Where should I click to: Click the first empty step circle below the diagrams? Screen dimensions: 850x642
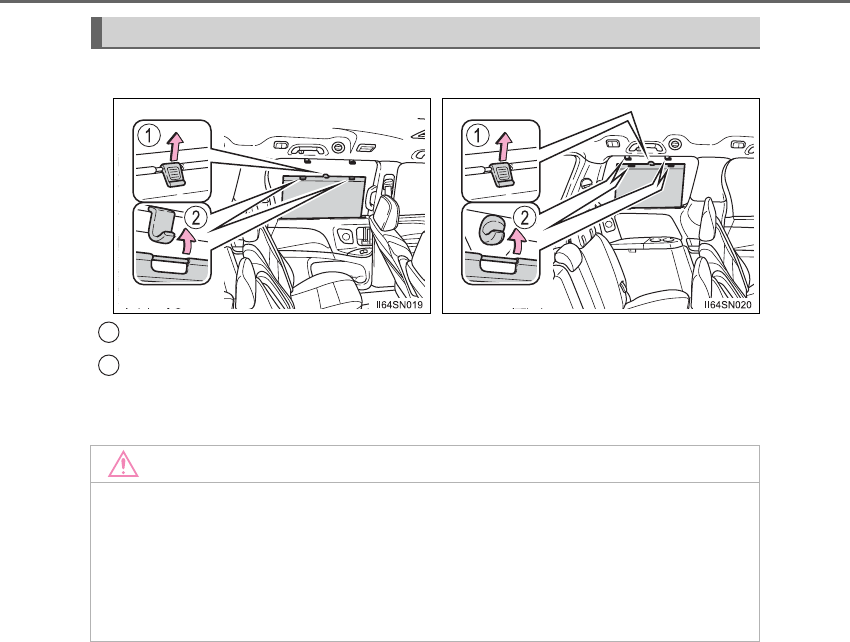[x=108, y=332]
